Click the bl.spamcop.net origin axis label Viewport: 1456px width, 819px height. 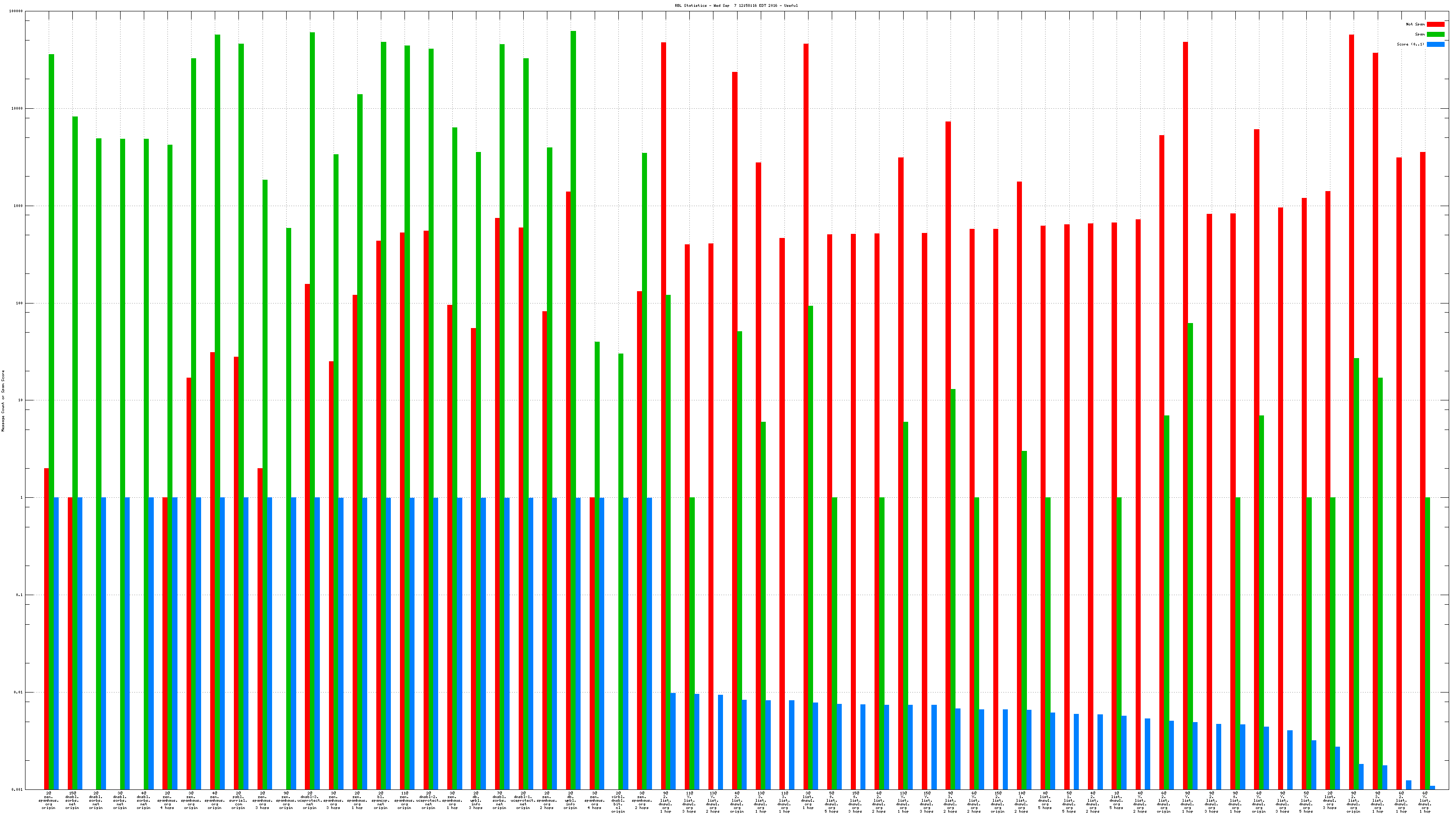381,800
